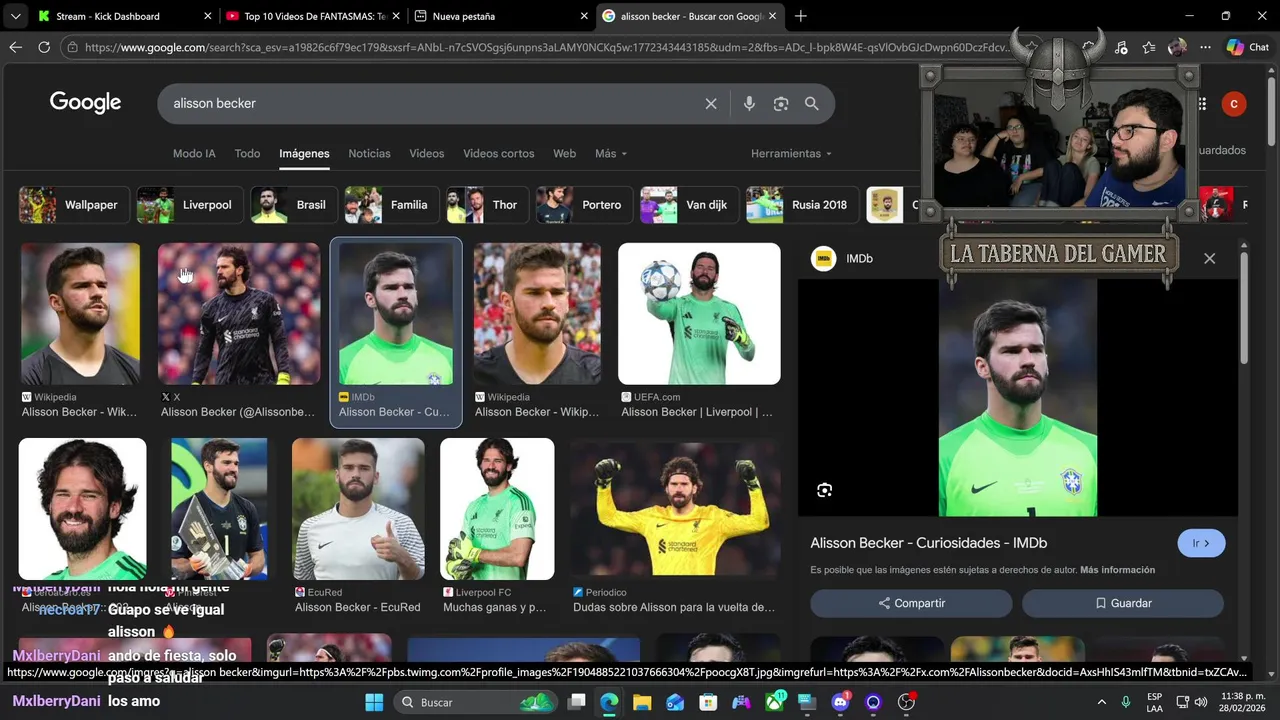Switch to the Web results tab
Image resolution: width=1280 pixels, height=720 pixels.
point(564,154)
